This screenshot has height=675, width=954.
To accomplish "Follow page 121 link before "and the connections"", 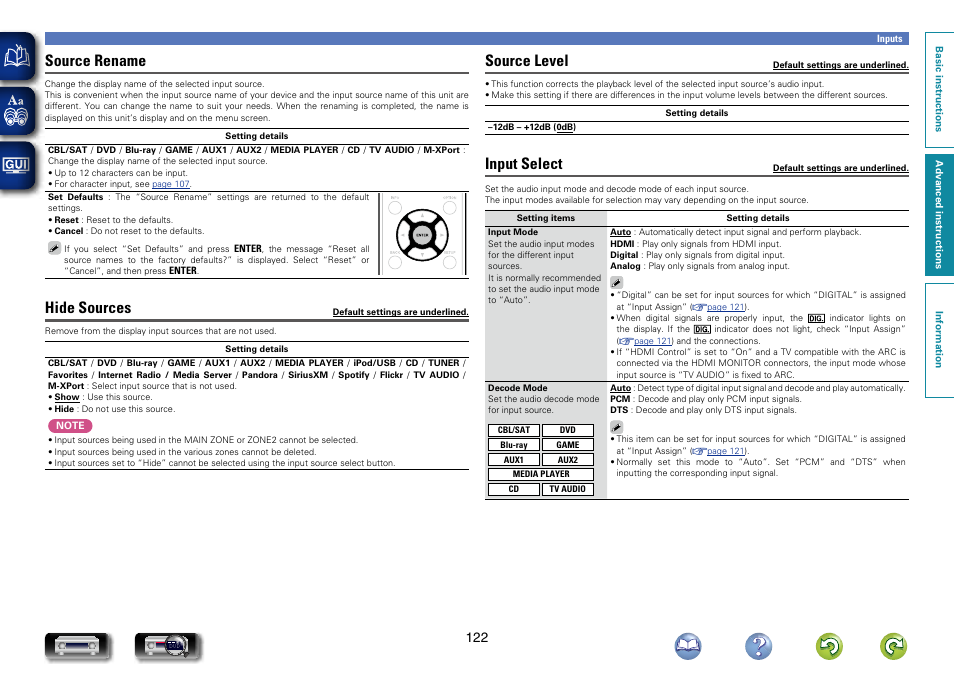I will 653,341.
